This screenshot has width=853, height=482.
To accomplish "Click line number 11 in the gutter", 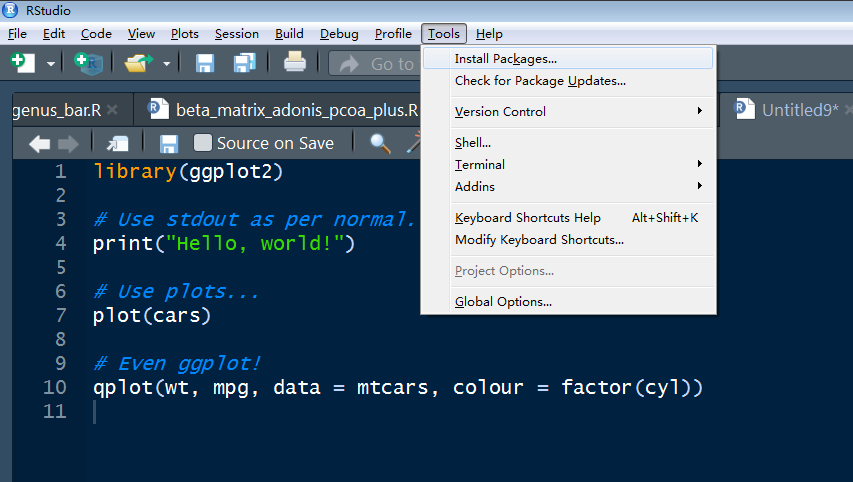I will 54,411.
